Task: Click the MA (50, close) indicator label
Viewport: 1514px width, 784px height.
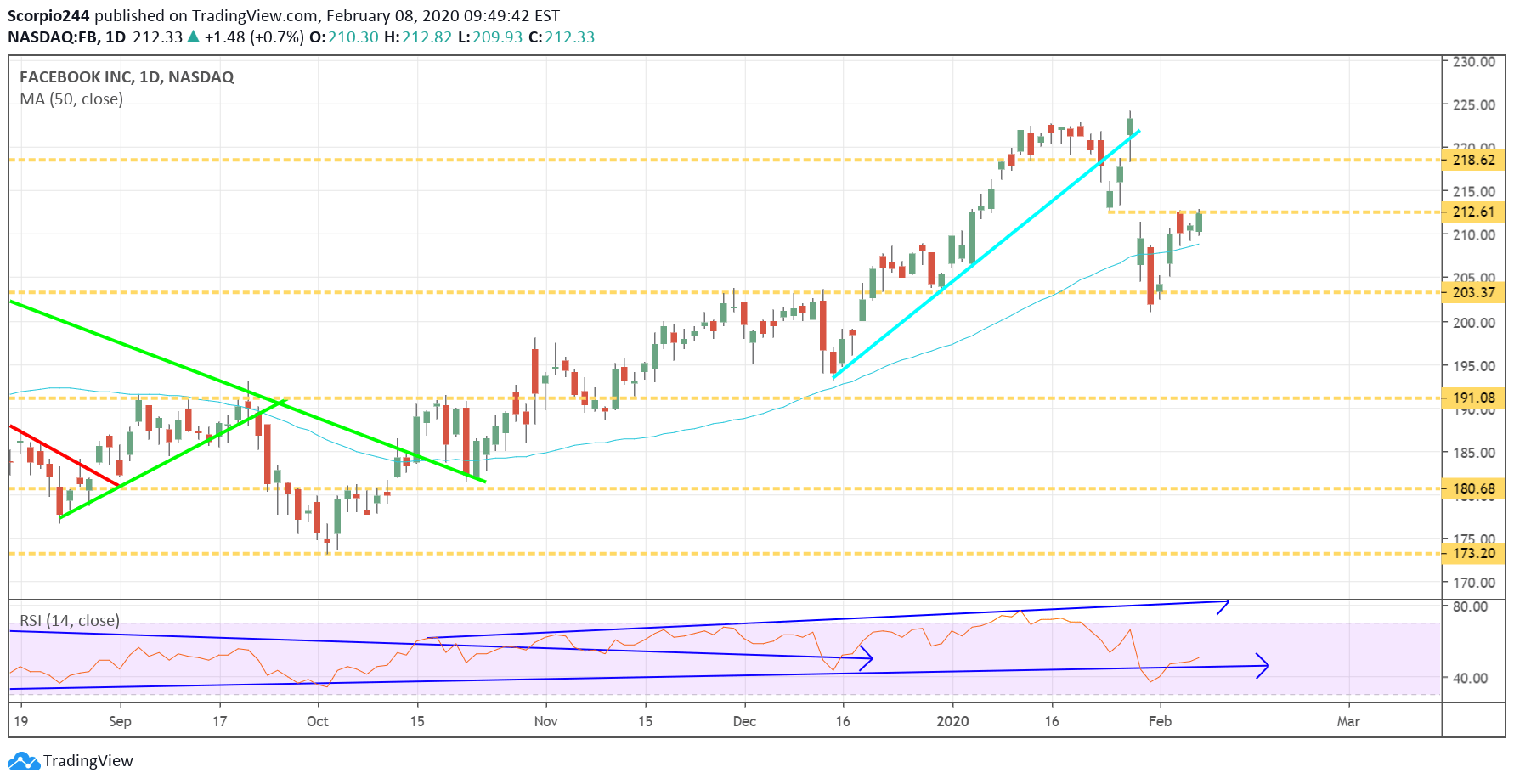Action: point(71,99)
